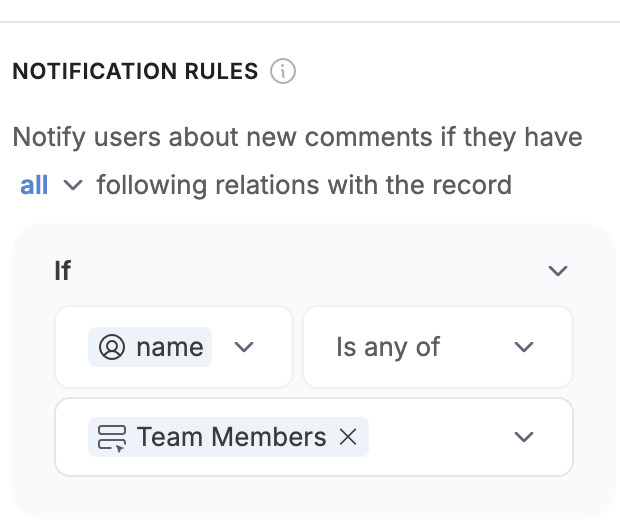Click the NOTIFICATION RULES heading
The image size is (620, 528).
(x=135, y=72)
